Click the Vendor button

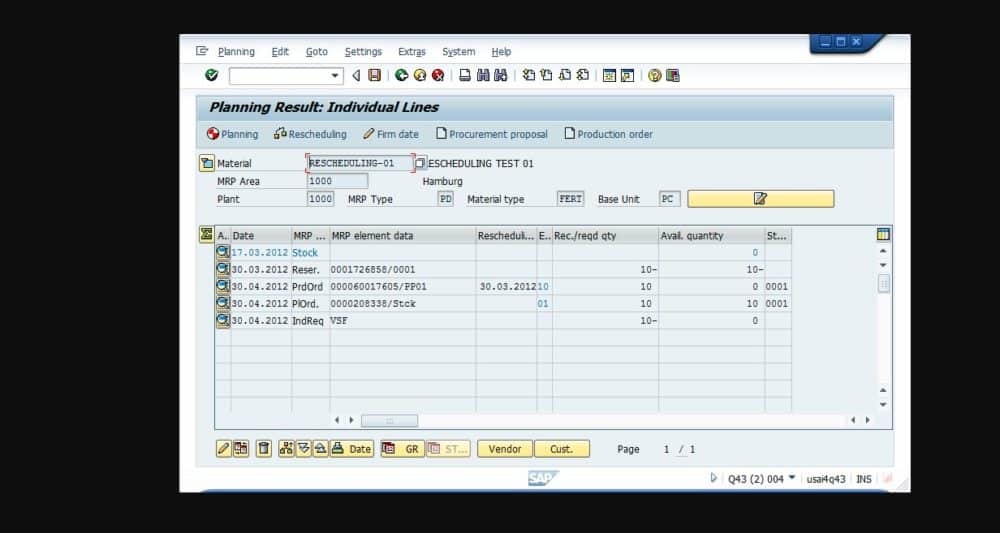tap(504, 449)
